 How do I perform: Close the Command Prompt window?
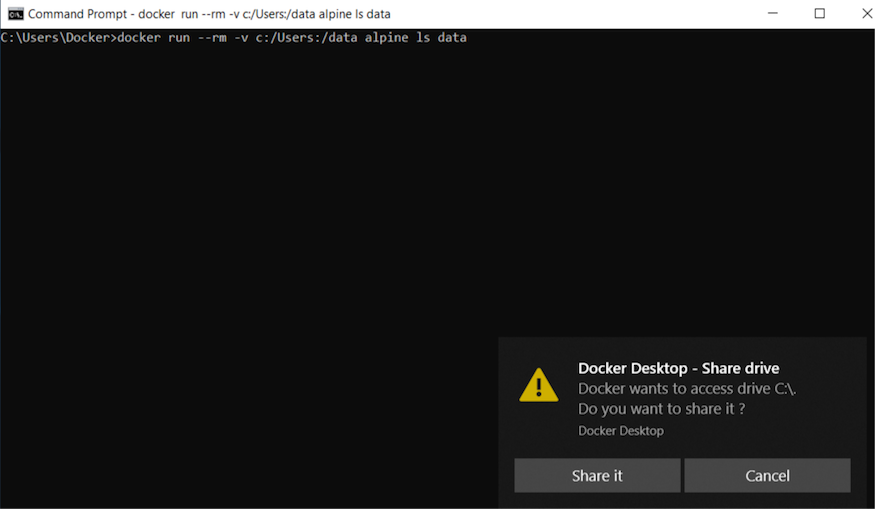(x=865, y=14)
